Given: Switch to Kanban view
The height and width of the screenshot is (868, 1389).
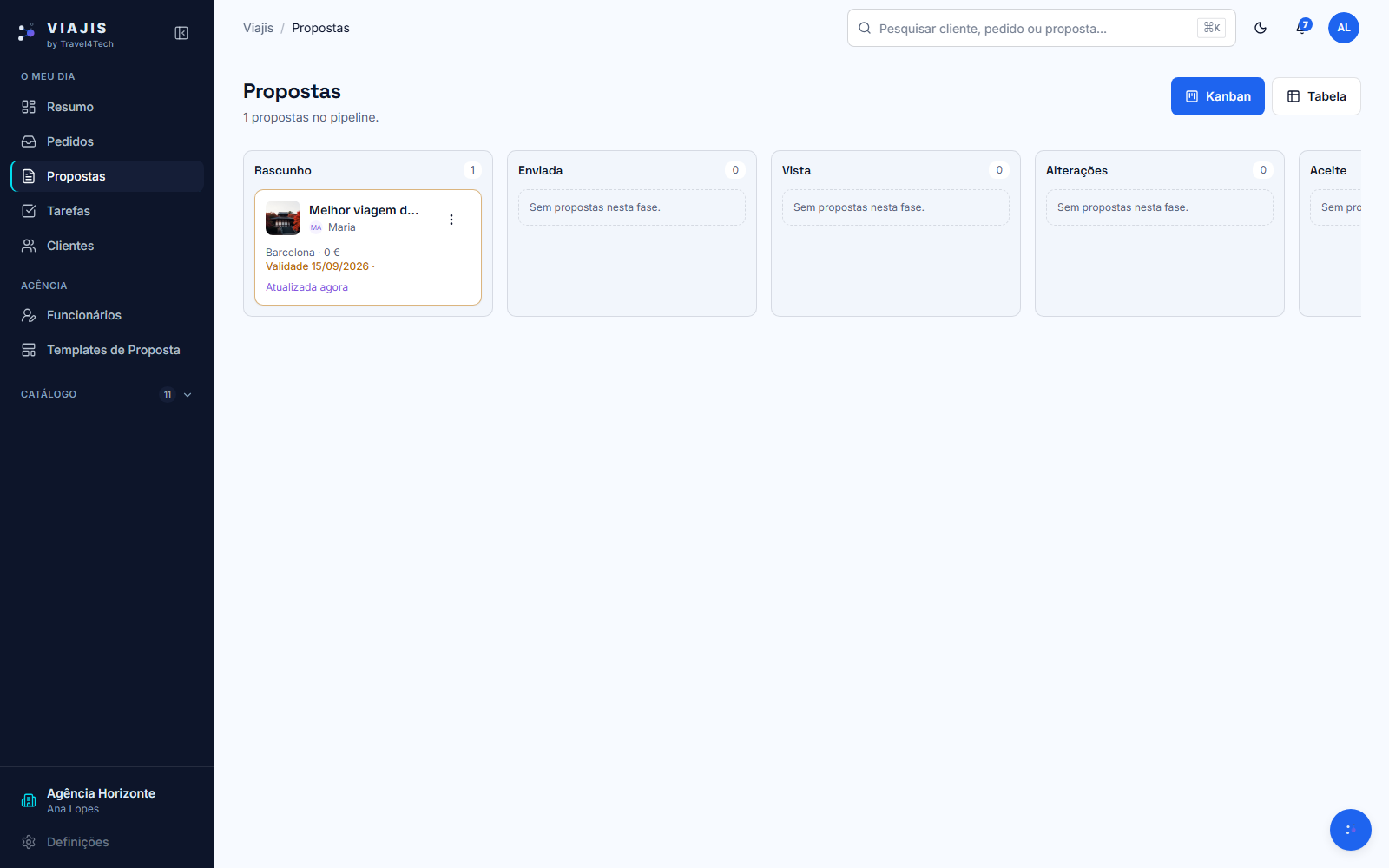Looking at the screenshot, I should pos(1218,96).
